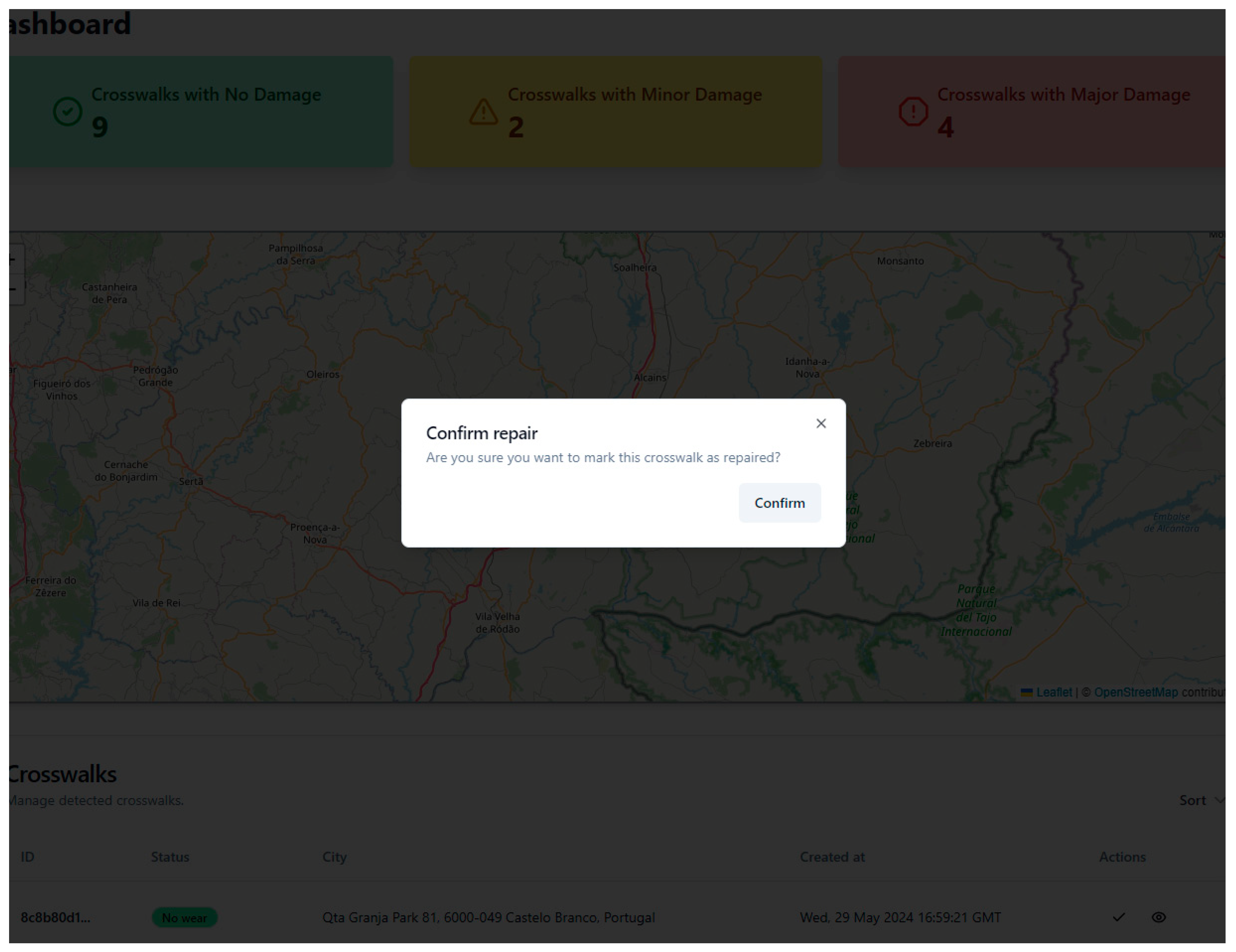Click the City column header
The width and height of the screenshot is (1236, 952).
click(334, 857)
